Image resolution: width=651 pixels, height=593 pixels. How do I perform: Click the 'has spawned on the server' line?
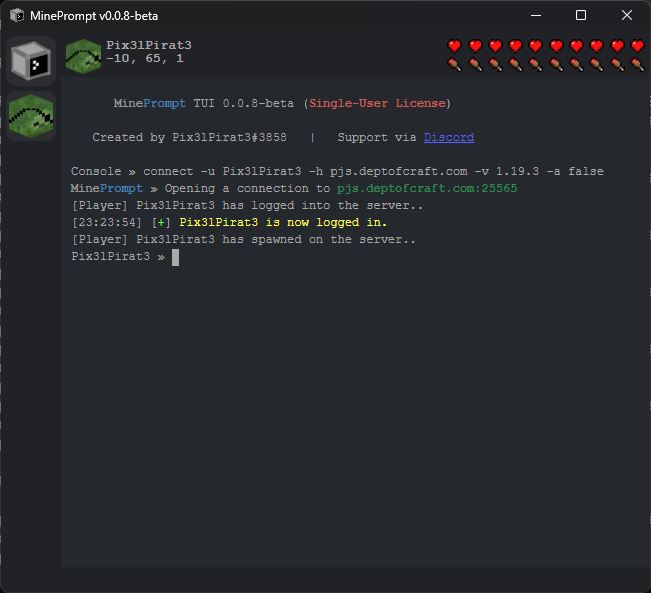(x=243, y=240)
